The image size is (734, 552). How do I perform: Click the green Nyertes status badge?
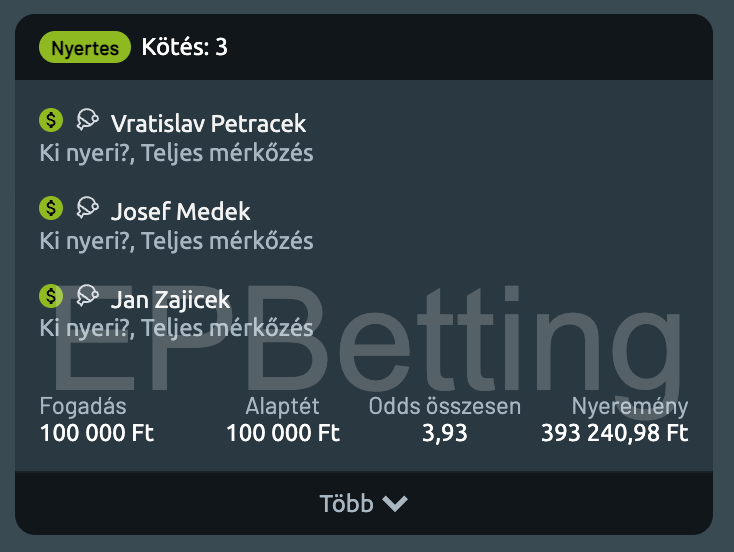pyautogui.click(x=85, y=47)
